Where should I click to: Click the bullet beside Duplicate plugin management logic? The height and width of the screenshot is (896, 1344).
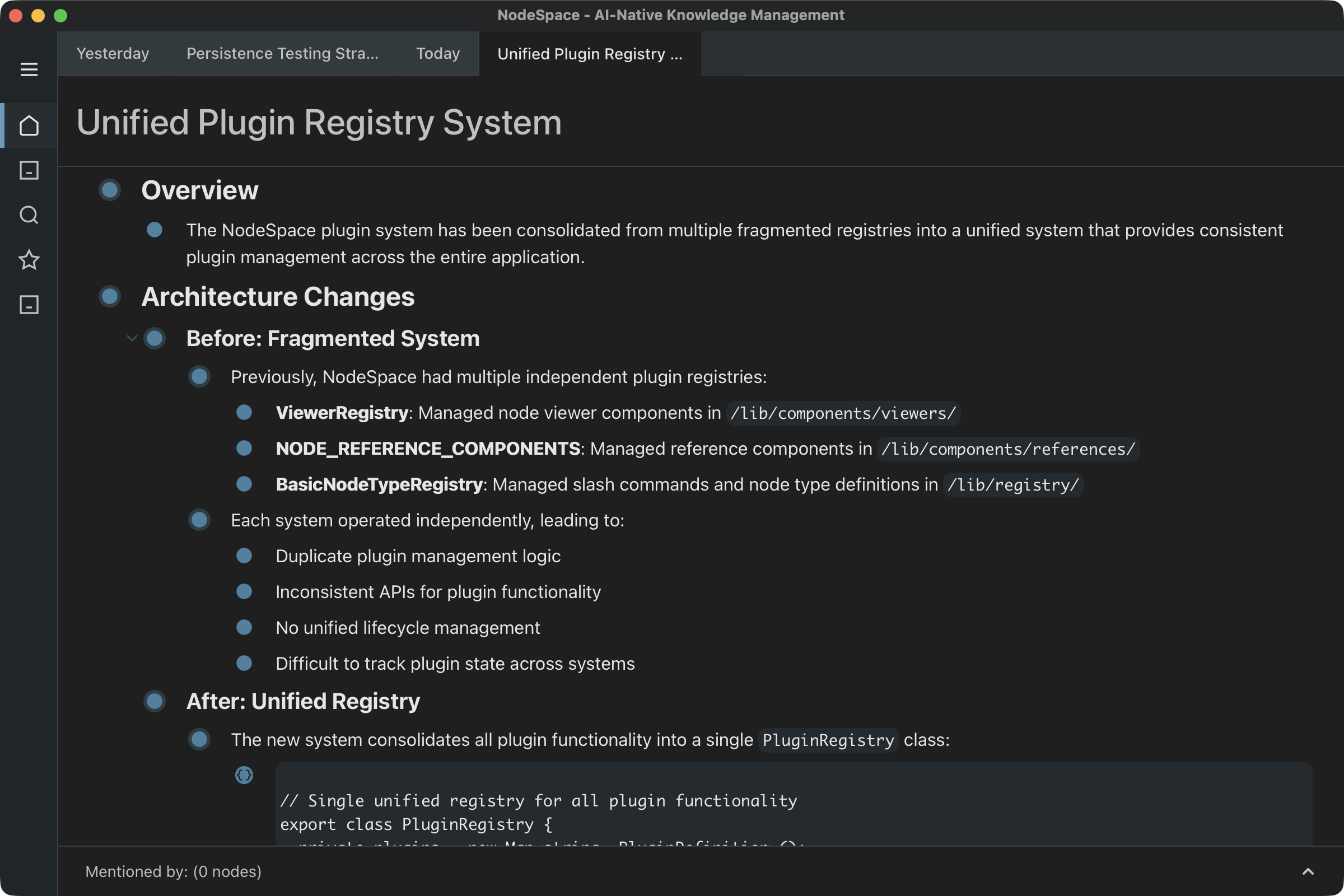[x=245, y=556]
